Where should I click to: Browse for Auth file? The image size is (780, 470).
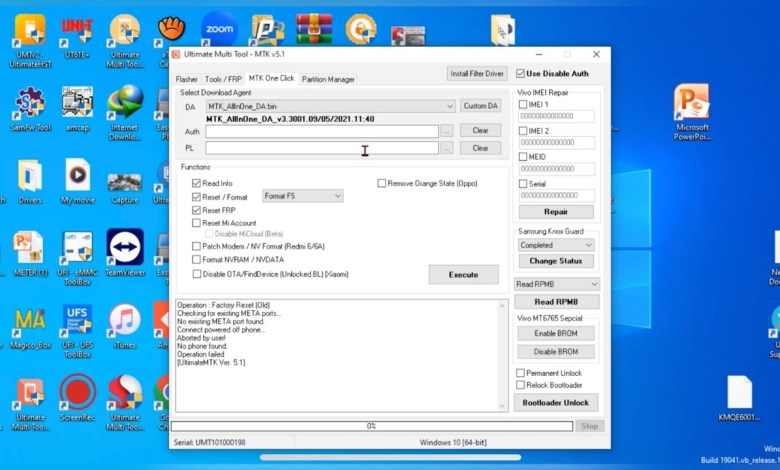click(447, 131)
